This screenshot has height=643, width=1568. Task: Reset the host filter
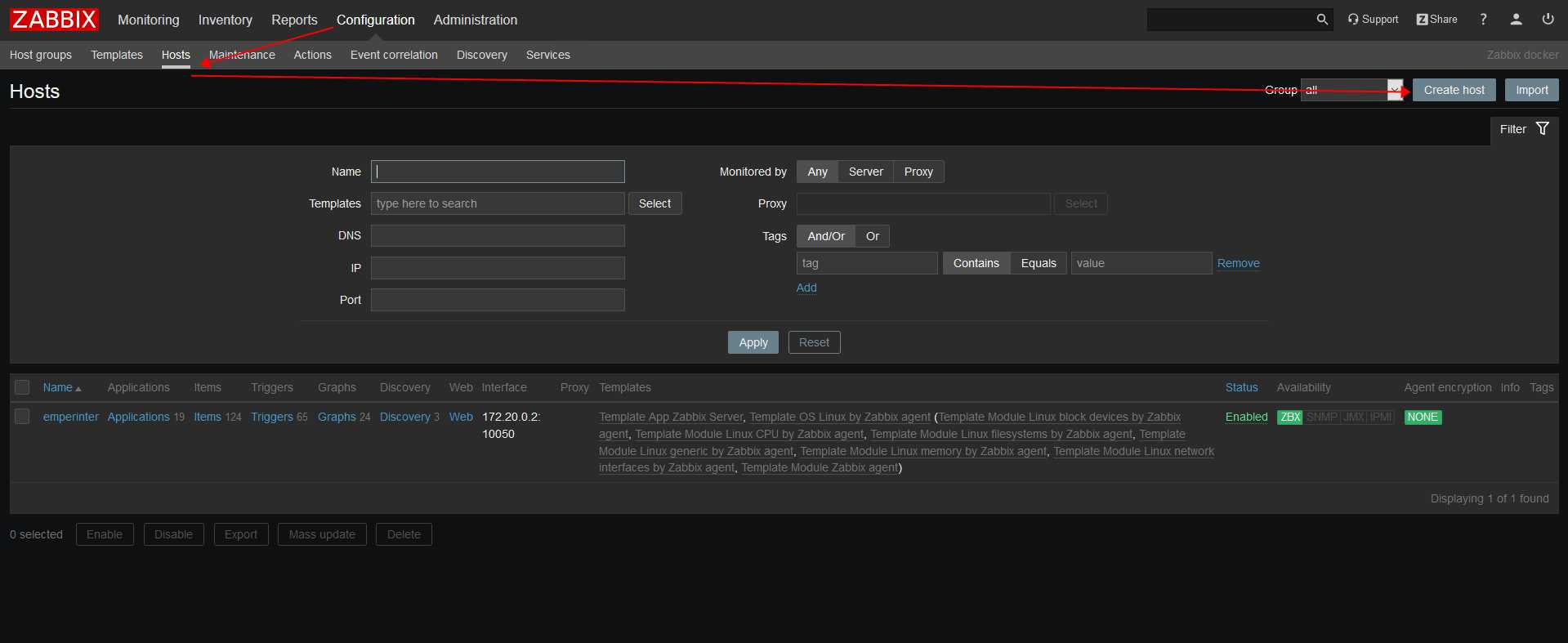pos(814,342)
